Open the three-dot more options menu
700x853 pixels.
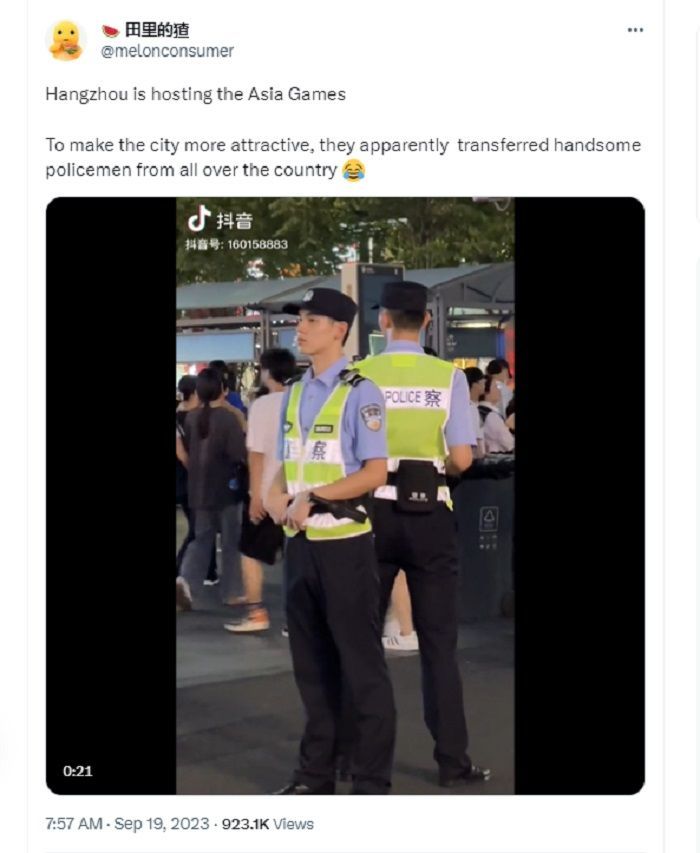pos(635,30)
